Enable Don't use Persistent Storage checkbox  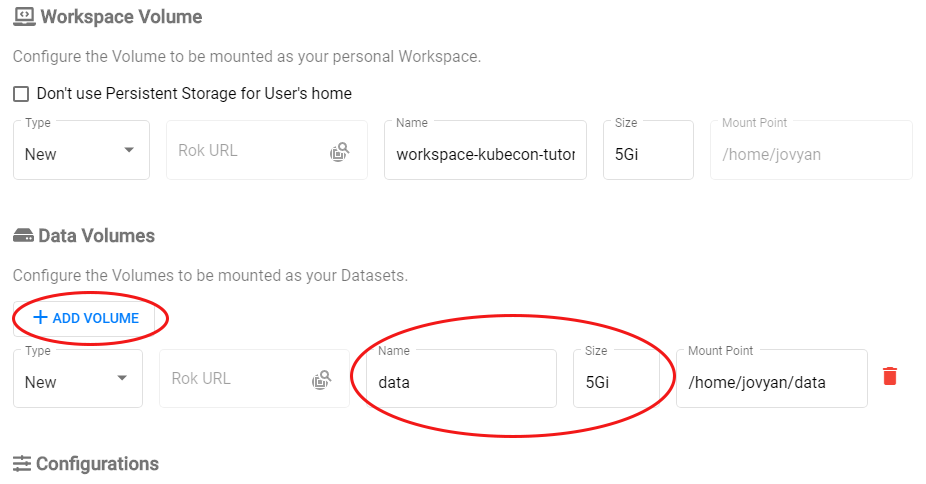click(21, 94)
